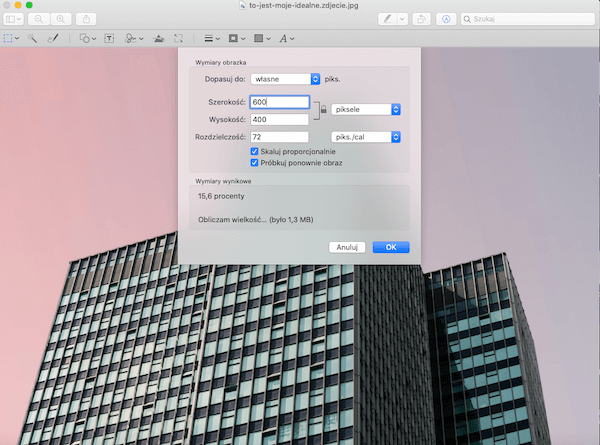Open the 'Dopasuj do' własne dropdown
The width and height of the screenshot is (600, 445).
(x=285, y=78)
